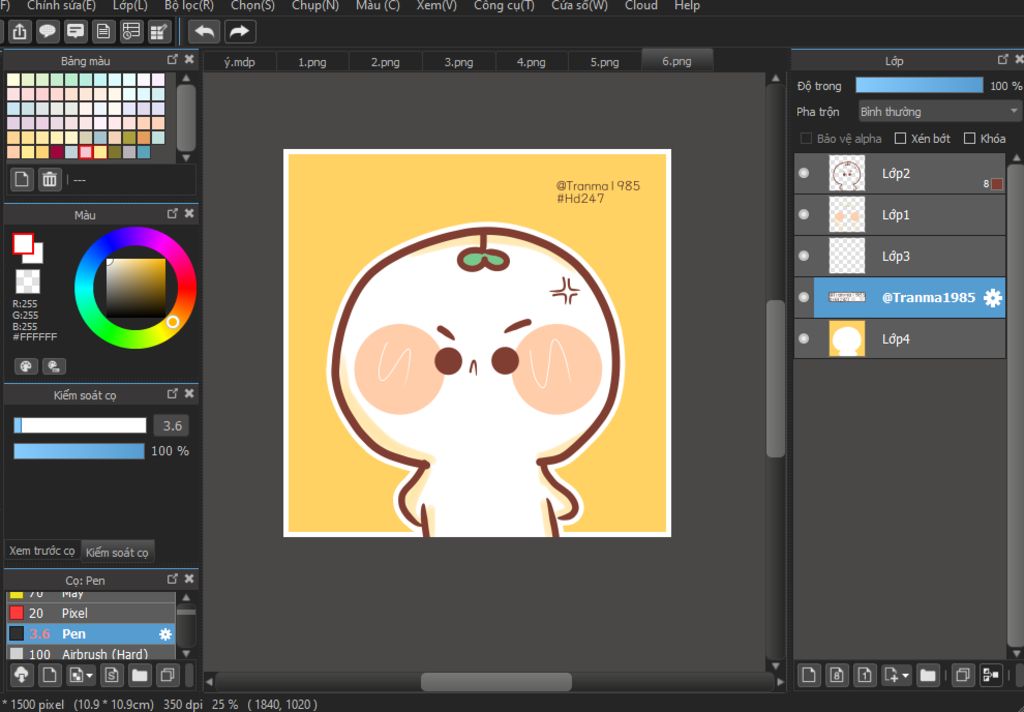This screenshot has width=1024, height=712.
Task: Select the Pixel brush
Action: pyautogui.click(x=91, y=613)
